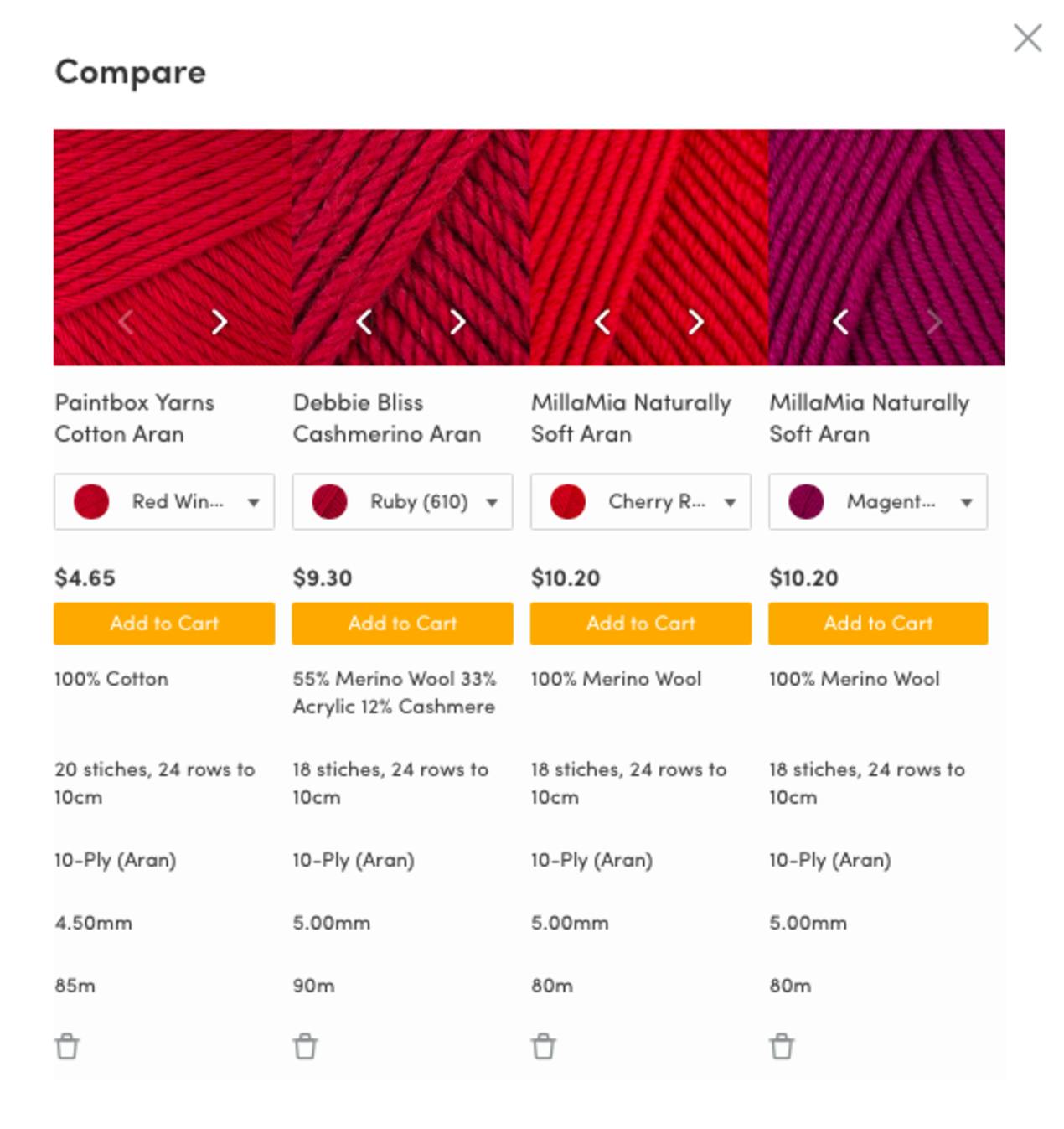Advance Debbie Bliss yarn carousel to next image

(x=457, y=321)
